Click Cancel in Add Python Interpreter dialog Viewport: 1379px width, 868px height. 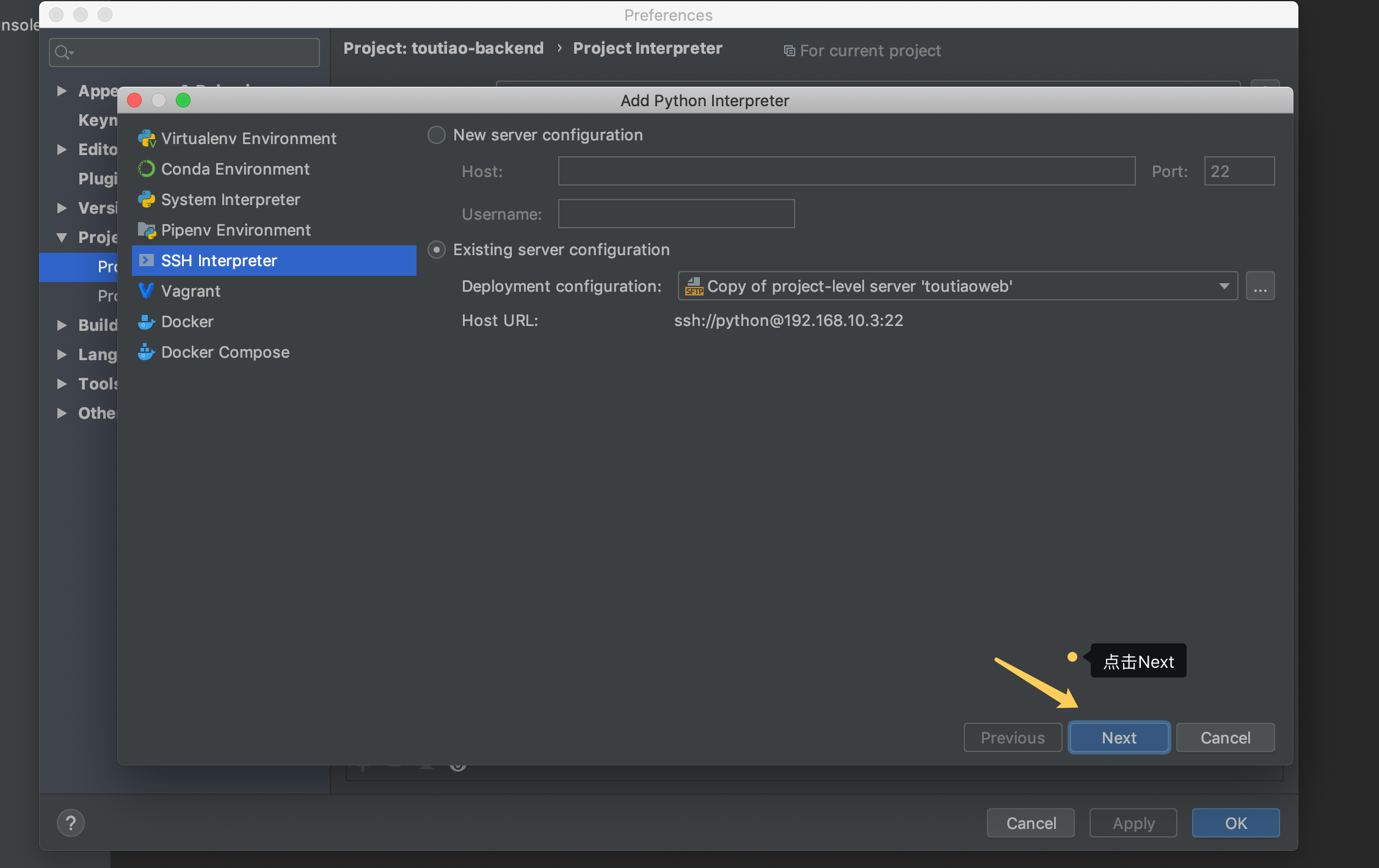(1224, 738)
